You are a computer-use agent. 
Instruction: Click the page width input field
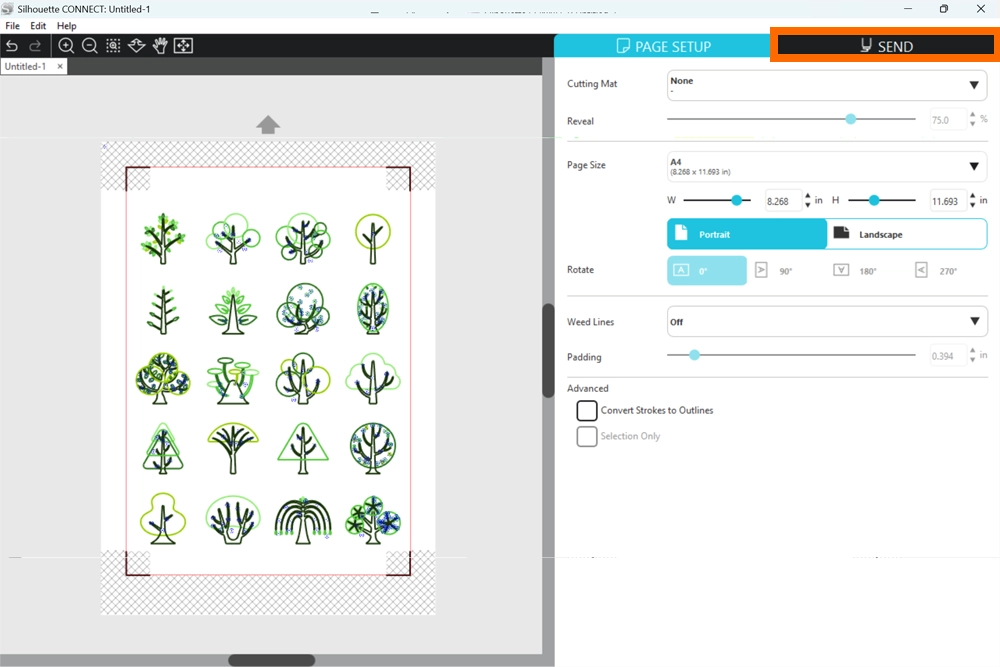[x=780, y=201]
